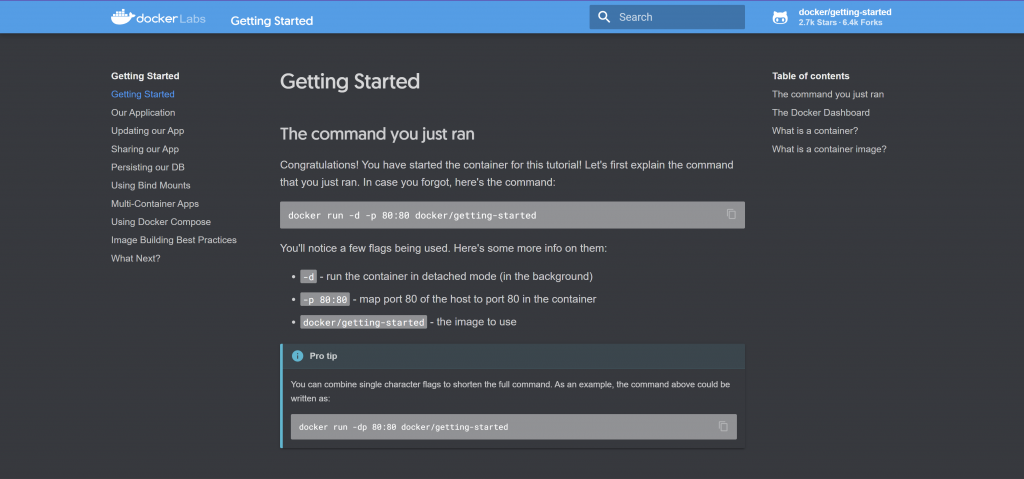This screenshot has height=479, width=1024.
Task: Copy the docker run -d -p command
Action: (x=731, y=214)
